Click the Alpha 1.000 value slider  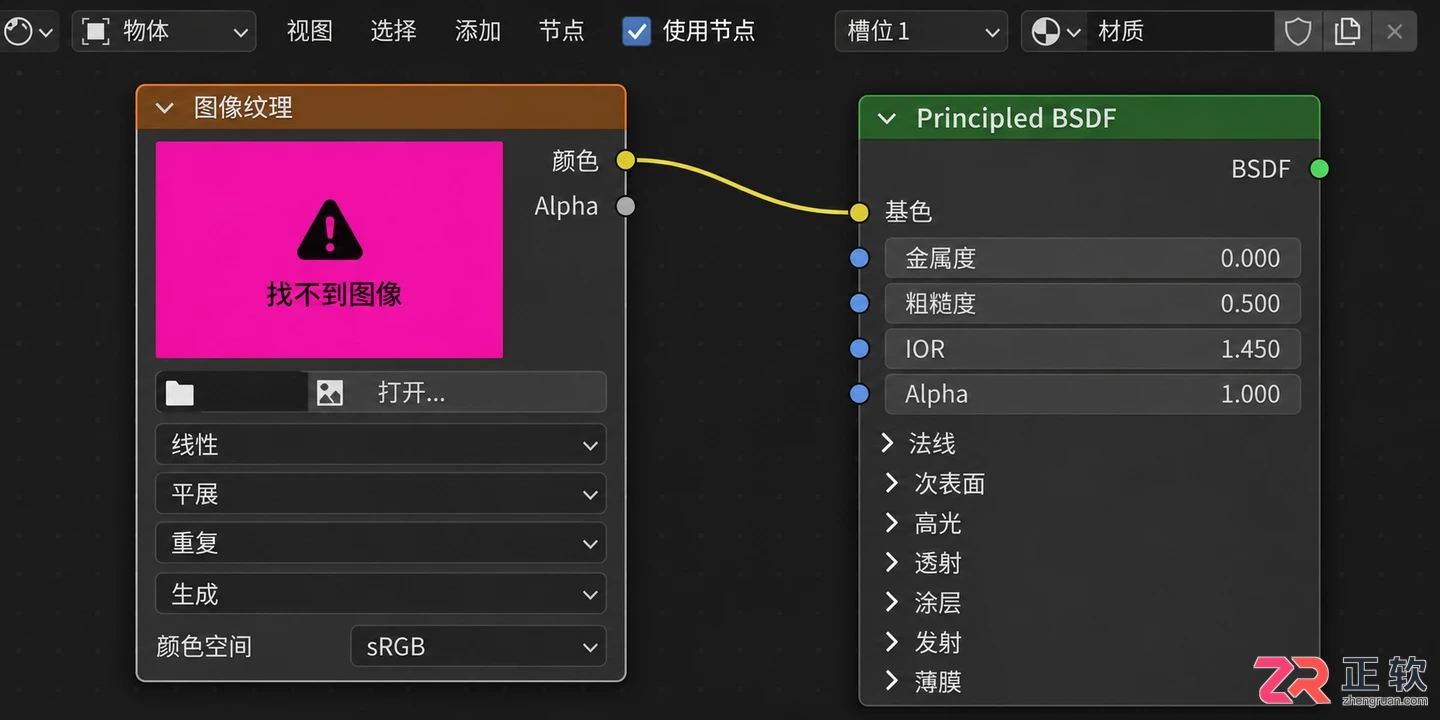tap(1093, 394)
